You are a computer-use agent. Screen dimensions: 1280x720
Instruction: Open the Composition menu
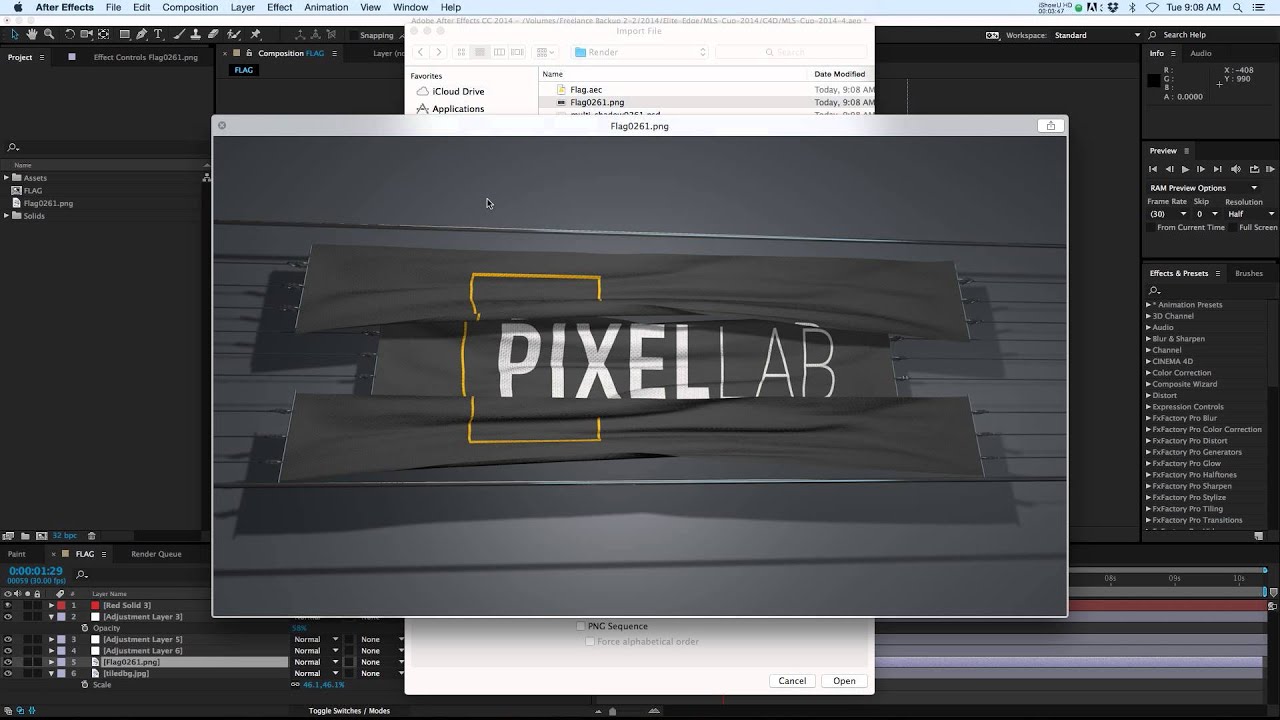tap(190, 7)
